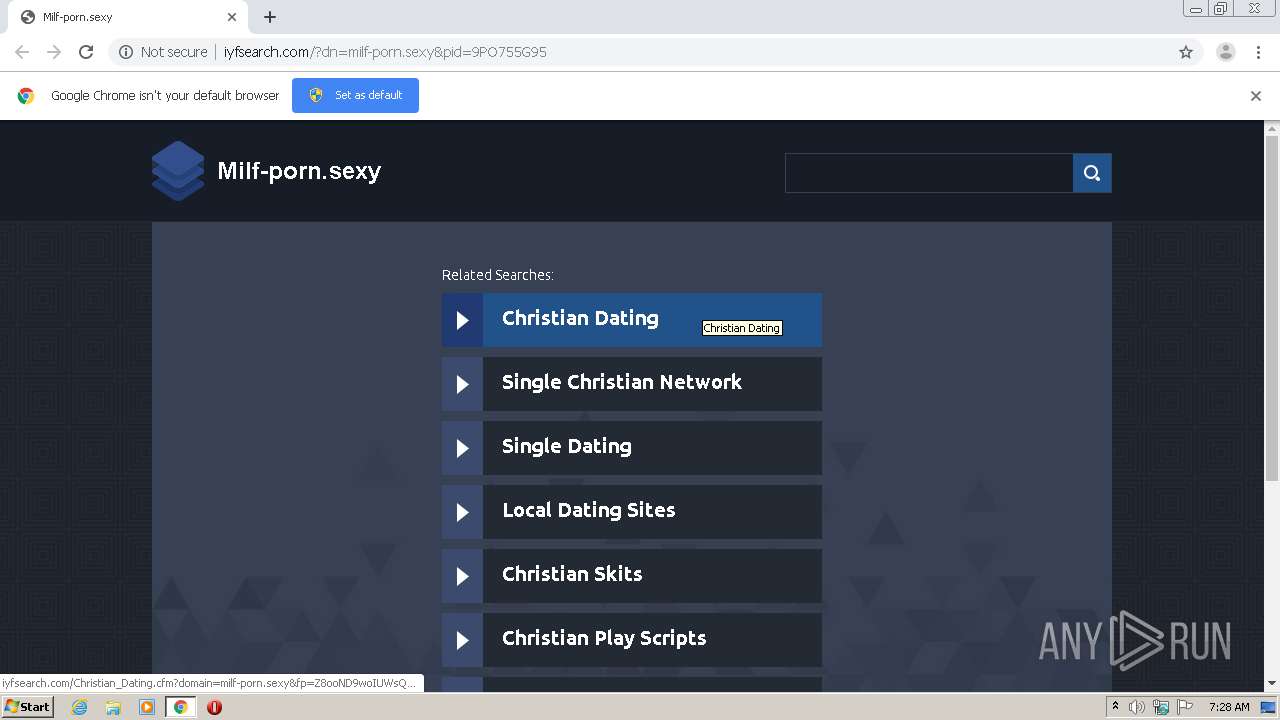Image resolution: width=1280 pixels, height=720 pixels.
Task: Click the page scrollbar down arrow
Action: 1272,684
